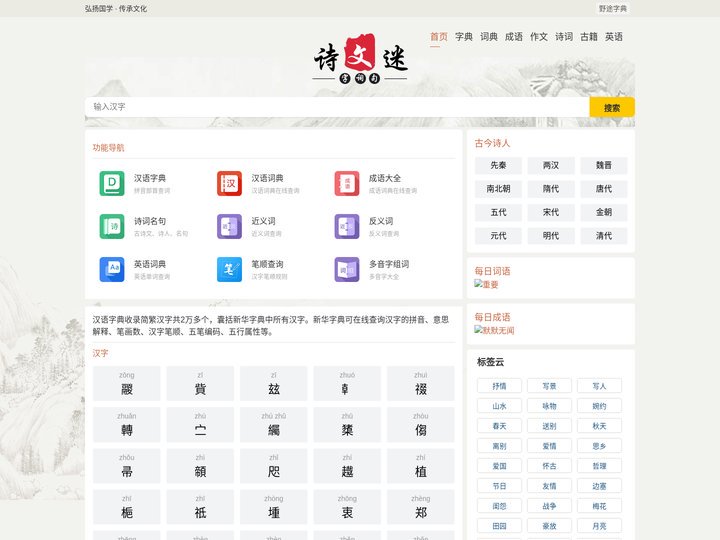720x540 pixels.
Task: Open the 怀古 tag
Action: (549, 466)
